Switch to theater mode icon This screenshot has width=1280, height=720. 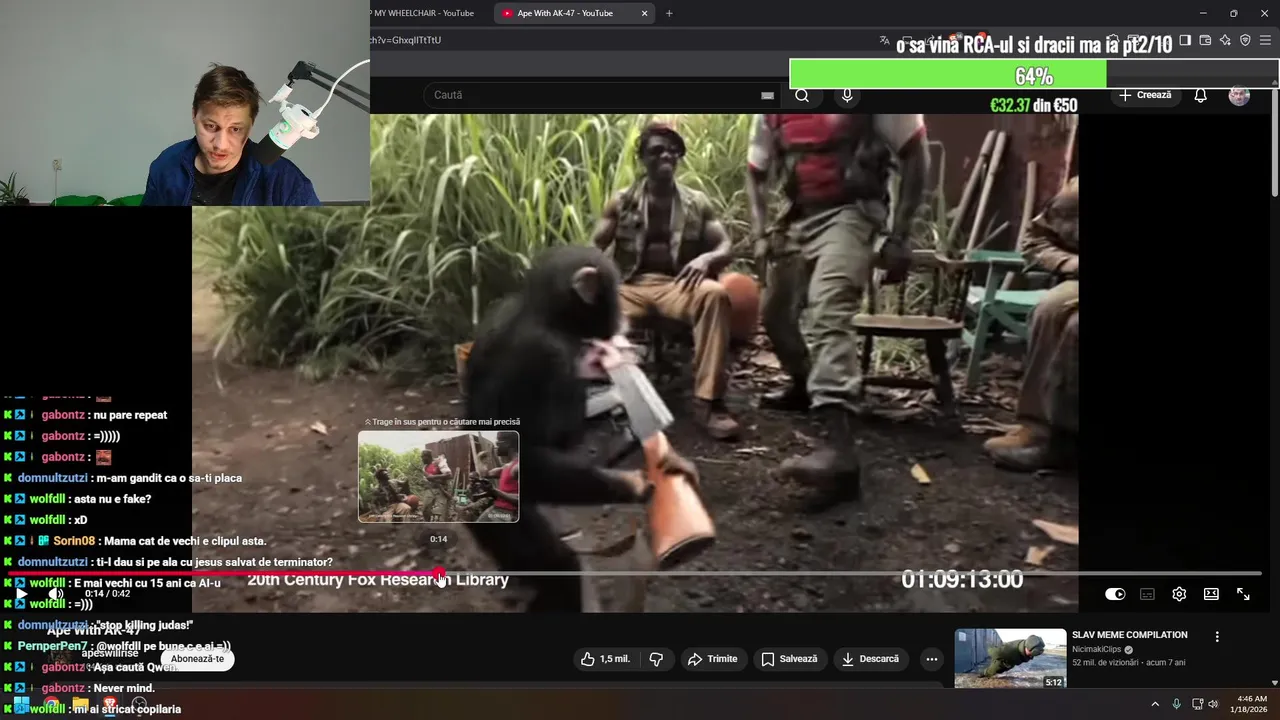click(1211, 594)
